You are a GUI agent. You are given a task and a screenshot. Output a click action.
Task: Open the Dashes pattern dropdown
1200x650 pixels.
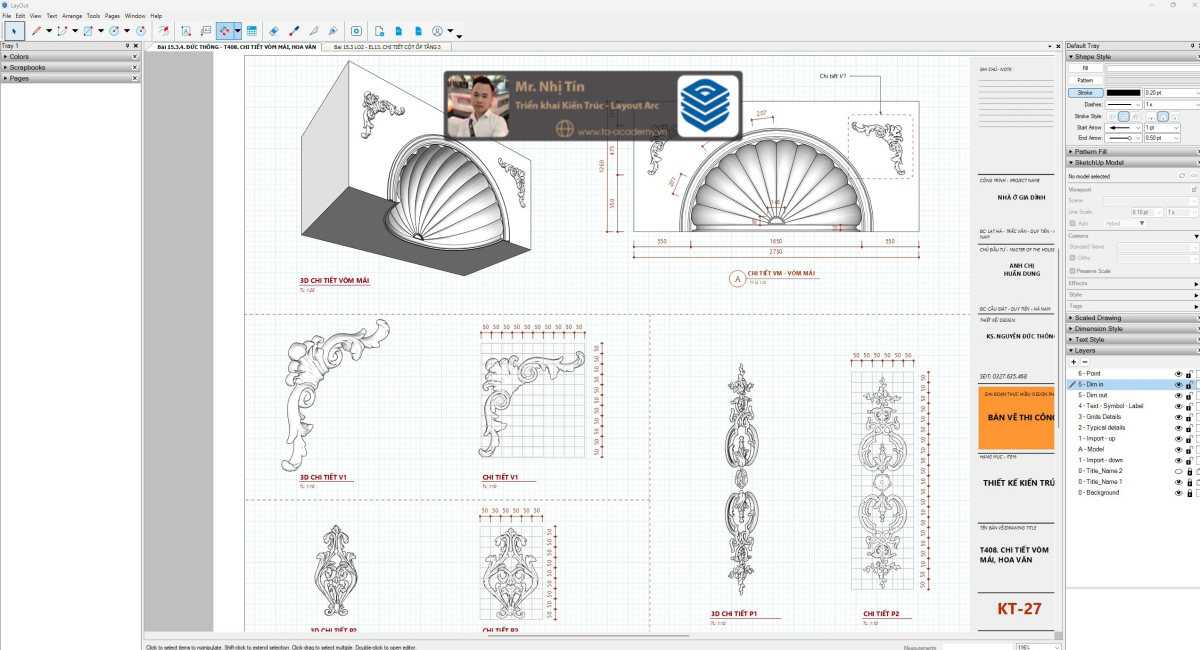coord(1123,104)
